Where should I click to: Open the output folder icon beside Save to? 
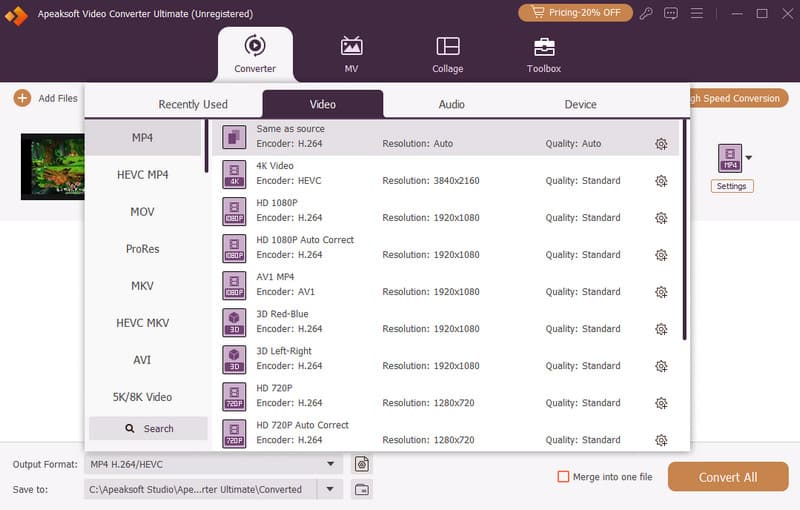tap(362, 489)
